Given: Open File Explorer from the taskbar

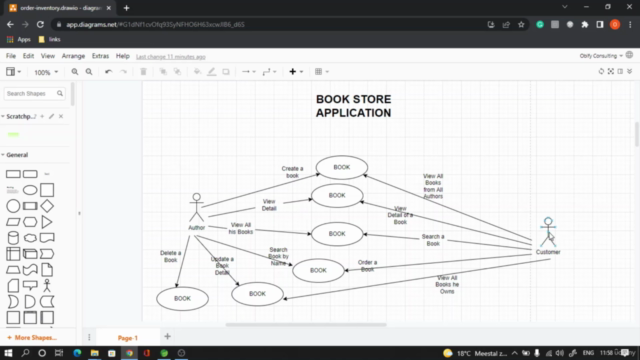Looking at the screenshot, I should click(x=95, y=353).
